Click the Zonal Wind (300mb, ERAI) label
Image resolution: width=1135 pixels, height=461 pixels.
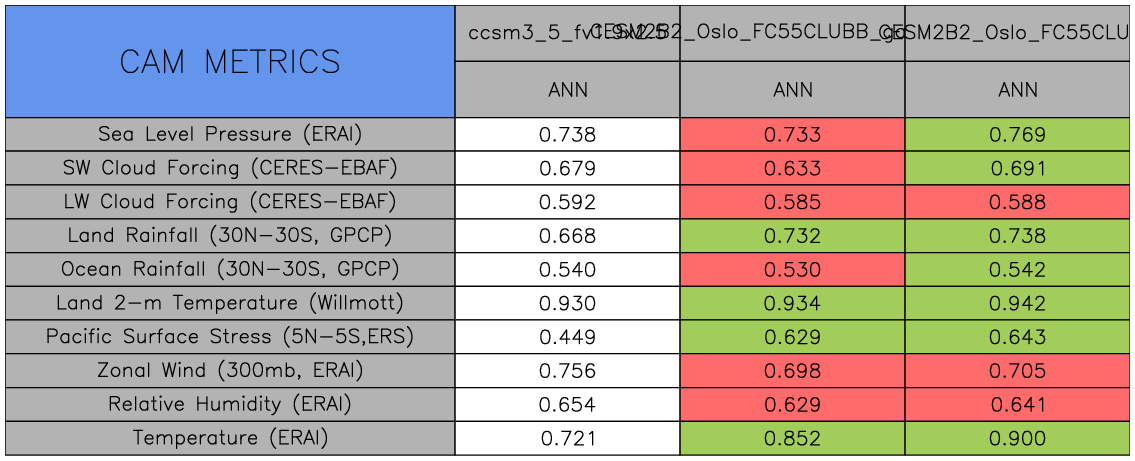click(230, 371)
